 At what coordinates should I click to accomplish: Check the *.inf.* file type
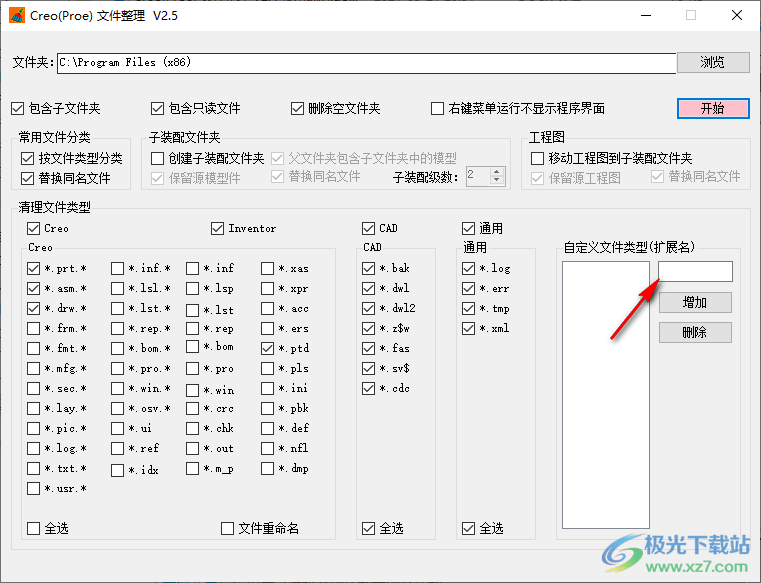(x=117, y=268)
